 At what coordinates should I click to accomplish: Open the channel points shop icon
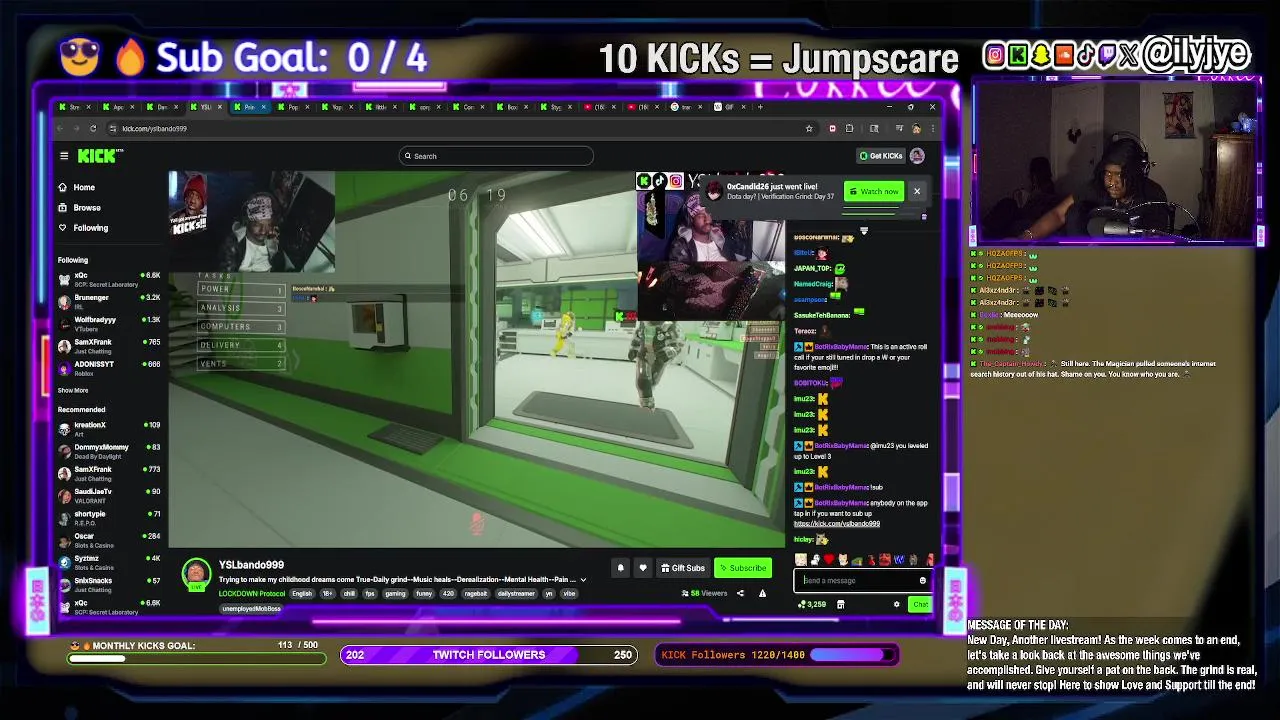(840, 604)
